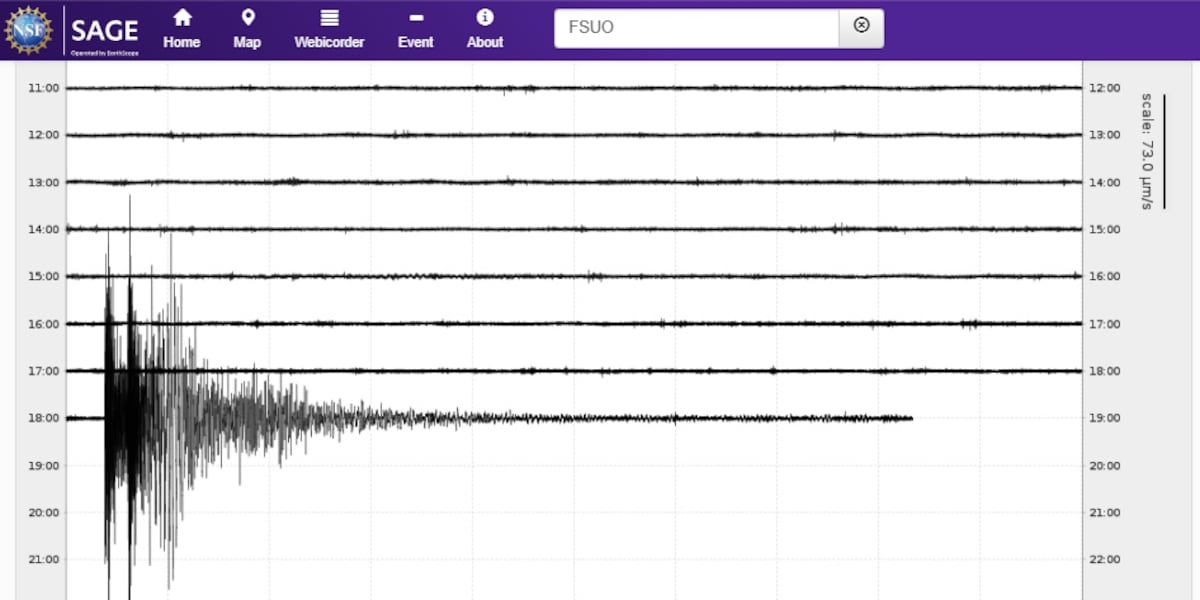Image resolution: width=1200 pixels, height=600 pixels.
Task: Click the 12:00 right time label
Action: point(1104,88)
